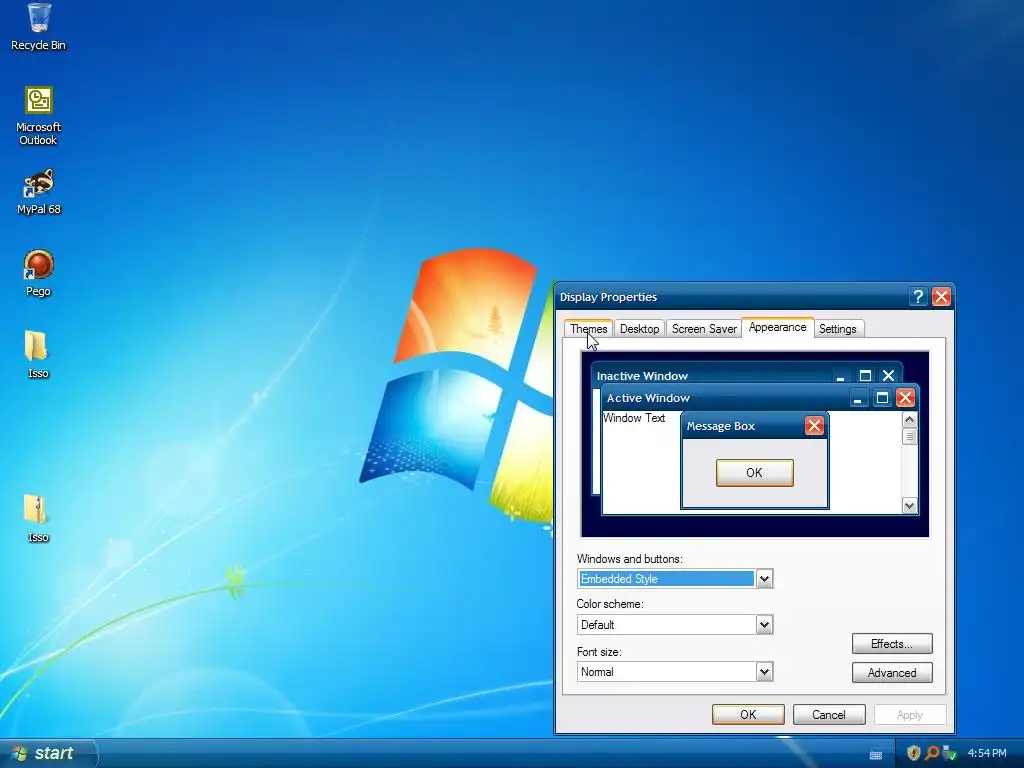Screen dimensions: 1024x768
Task: Click the preview Active Window title bar
Action: 760,398
